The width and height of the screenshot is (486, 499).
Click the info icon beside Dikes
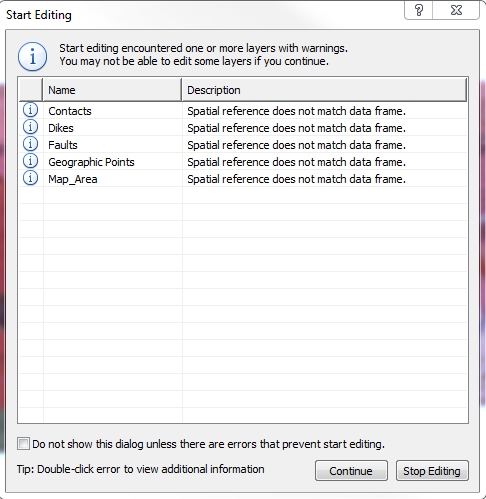(x=30, y=127)
